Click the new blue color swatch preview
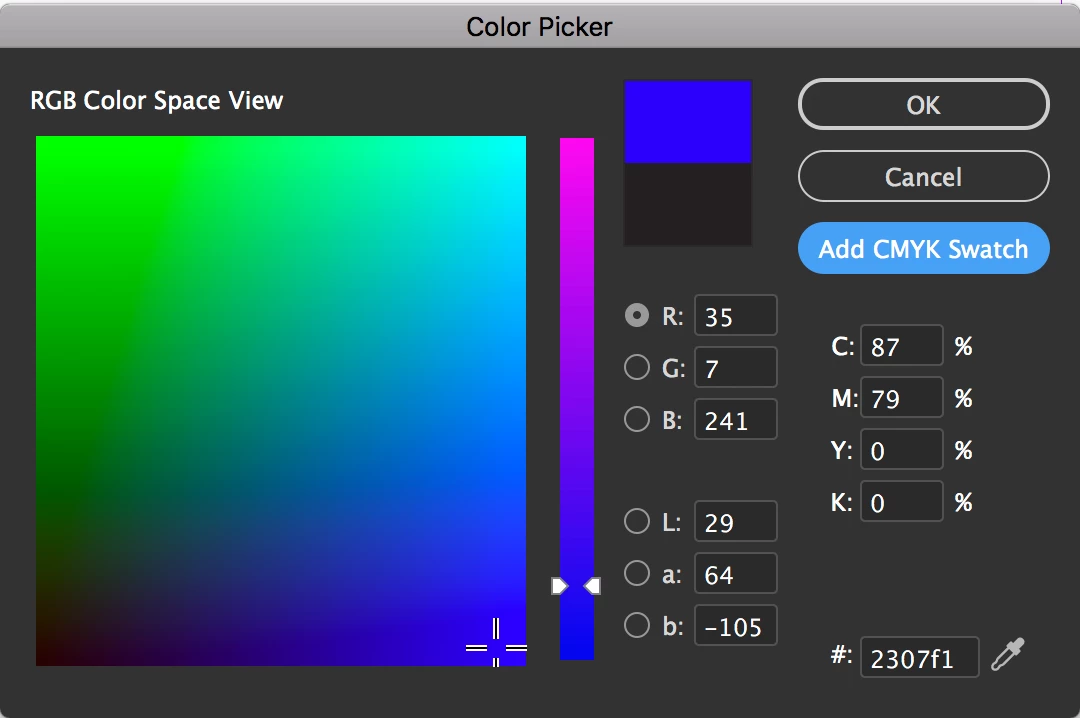The height and width of the screenshot is (718, 1080). click(687, 122)
